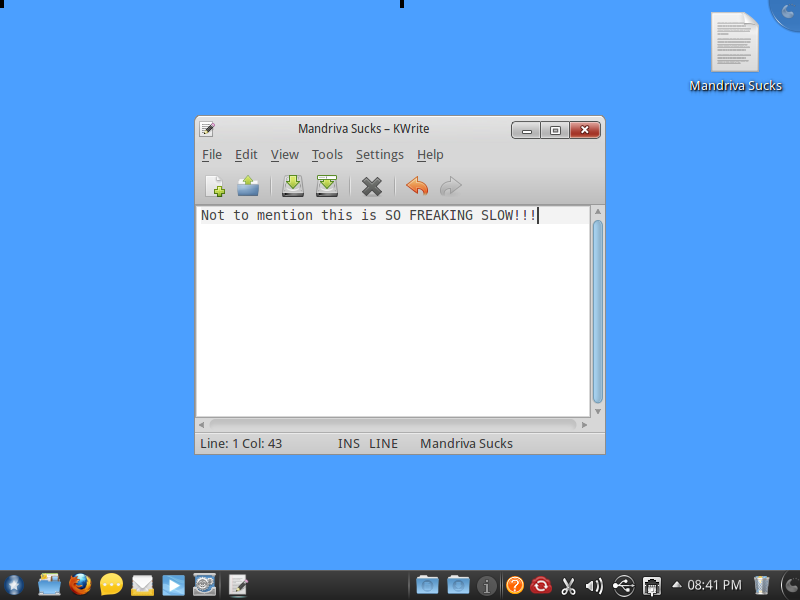Click the KWrite window menu icon in title bar
This screenshot has width=800, height=600.
point(207,129)
